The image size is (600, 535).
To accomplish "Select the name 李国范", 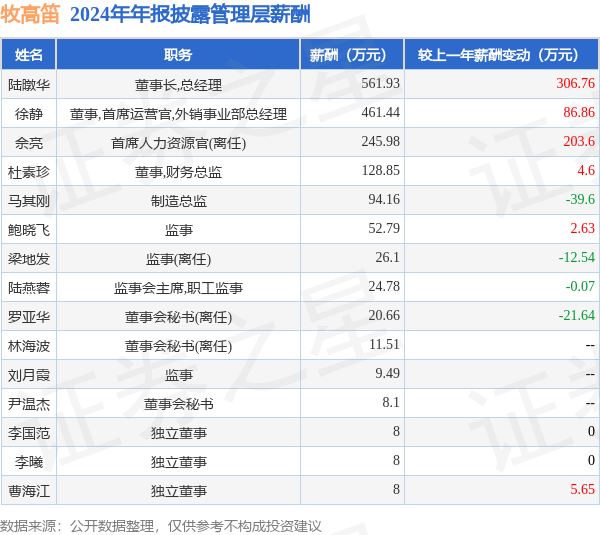I will (x=29, y=433).
